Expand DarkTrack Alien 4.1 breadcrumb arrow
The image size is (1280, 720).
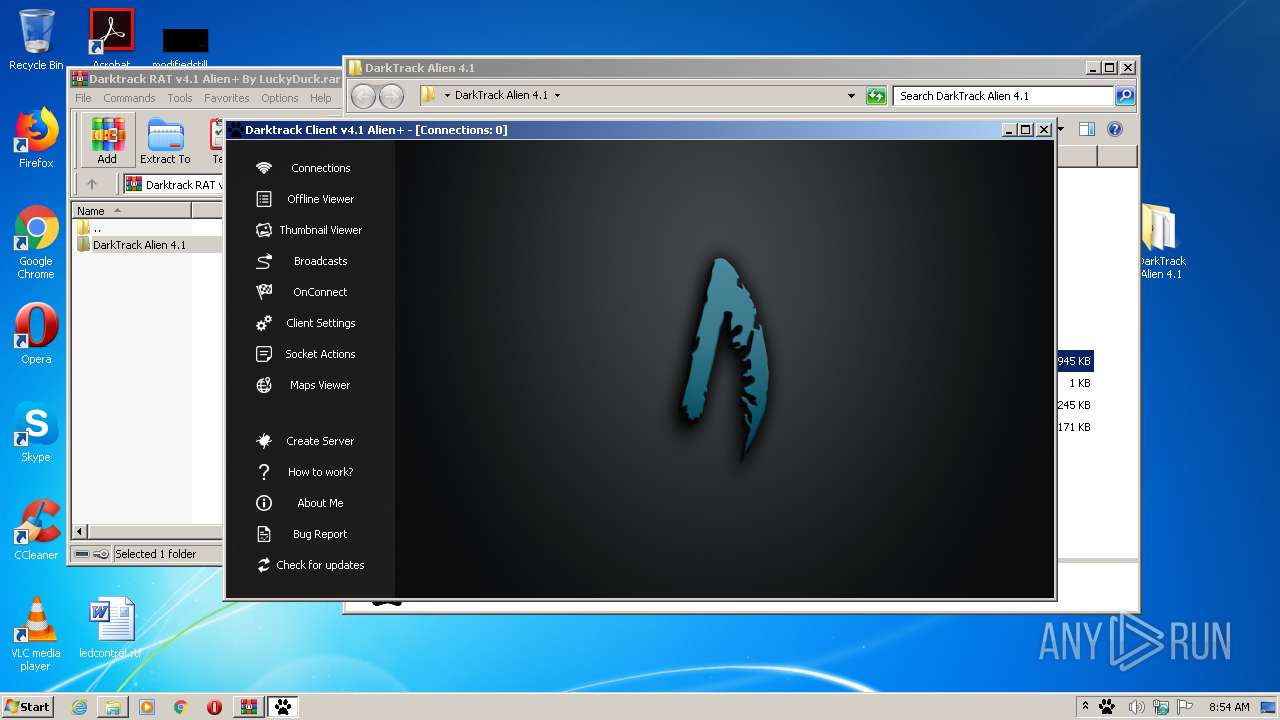[x=557, y=96]
